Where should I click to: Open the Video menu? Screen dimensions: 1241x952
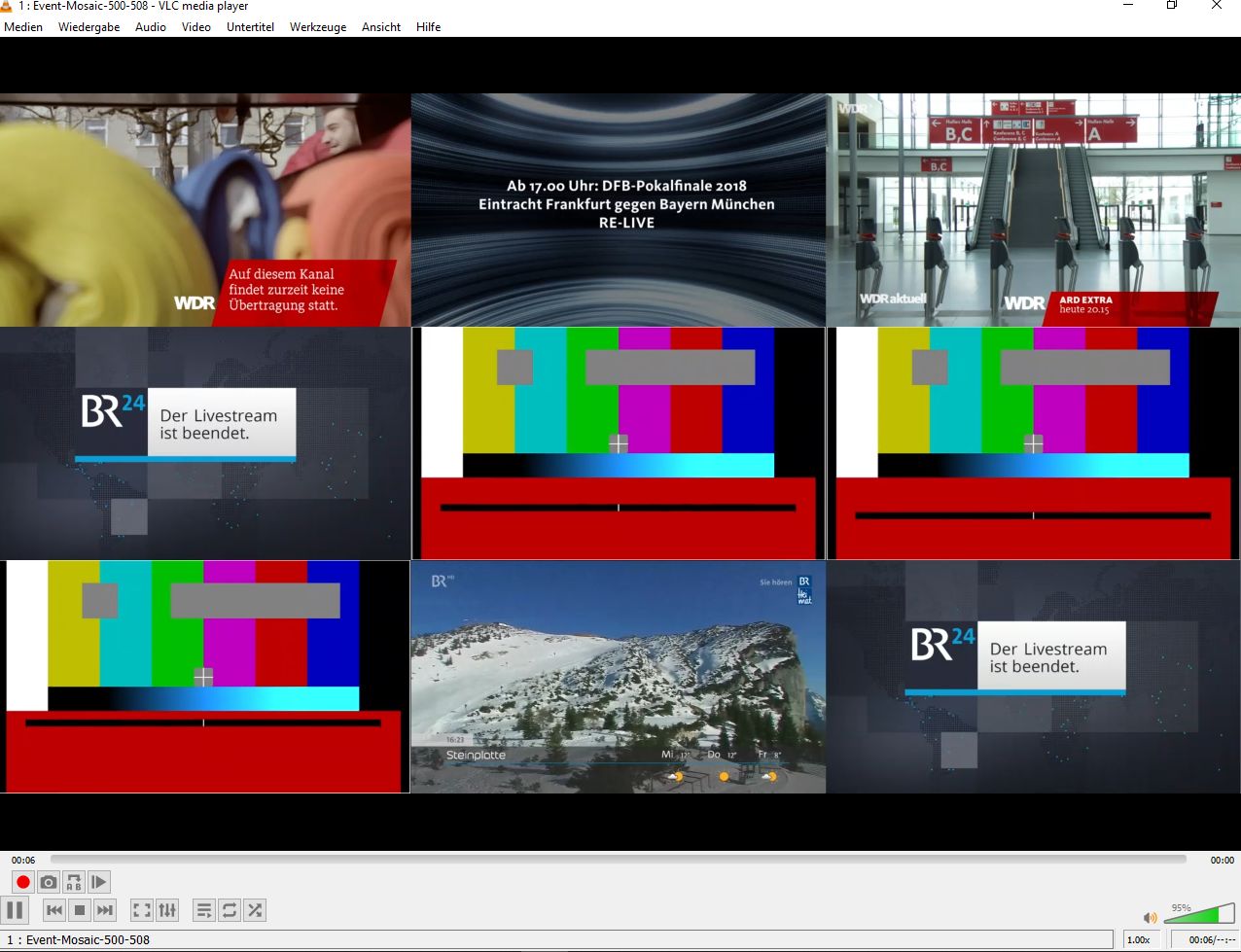[196, 27]
